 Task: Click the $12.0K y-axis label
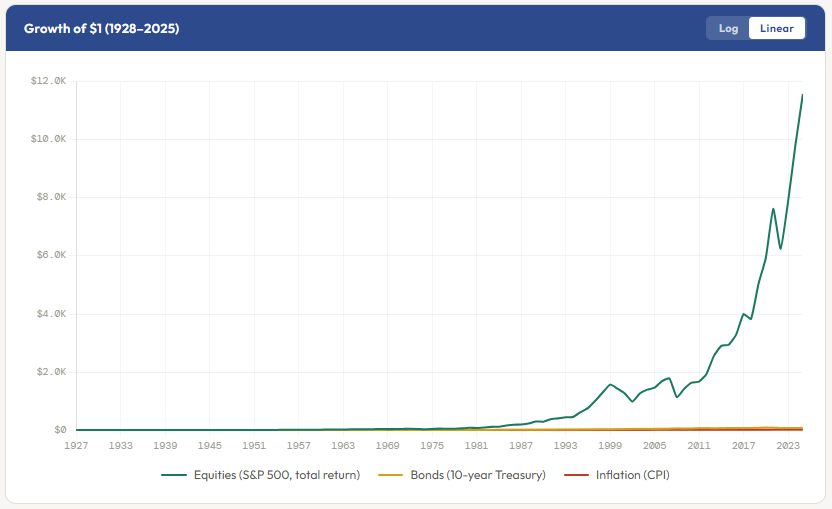tap(48, 81)
